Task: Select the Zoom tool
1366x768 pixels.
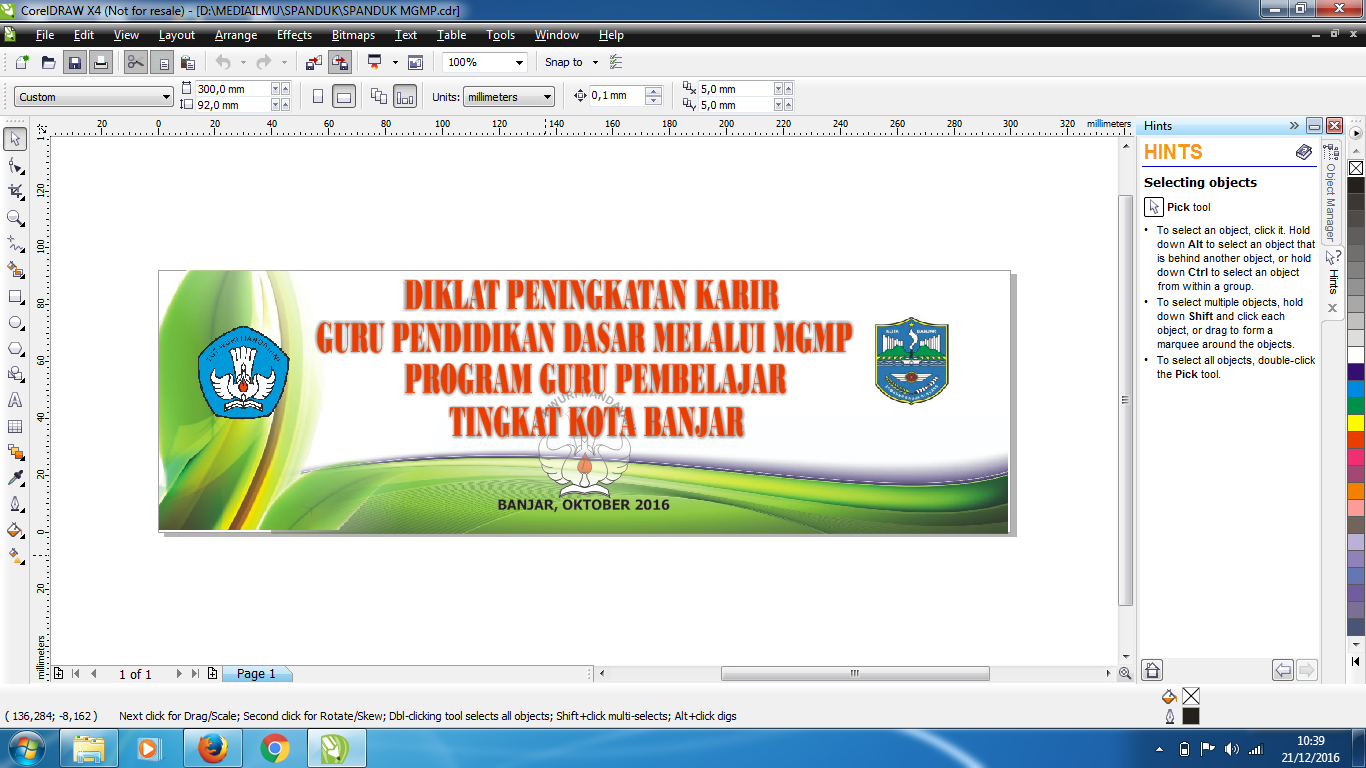Action: coord(14,215)
